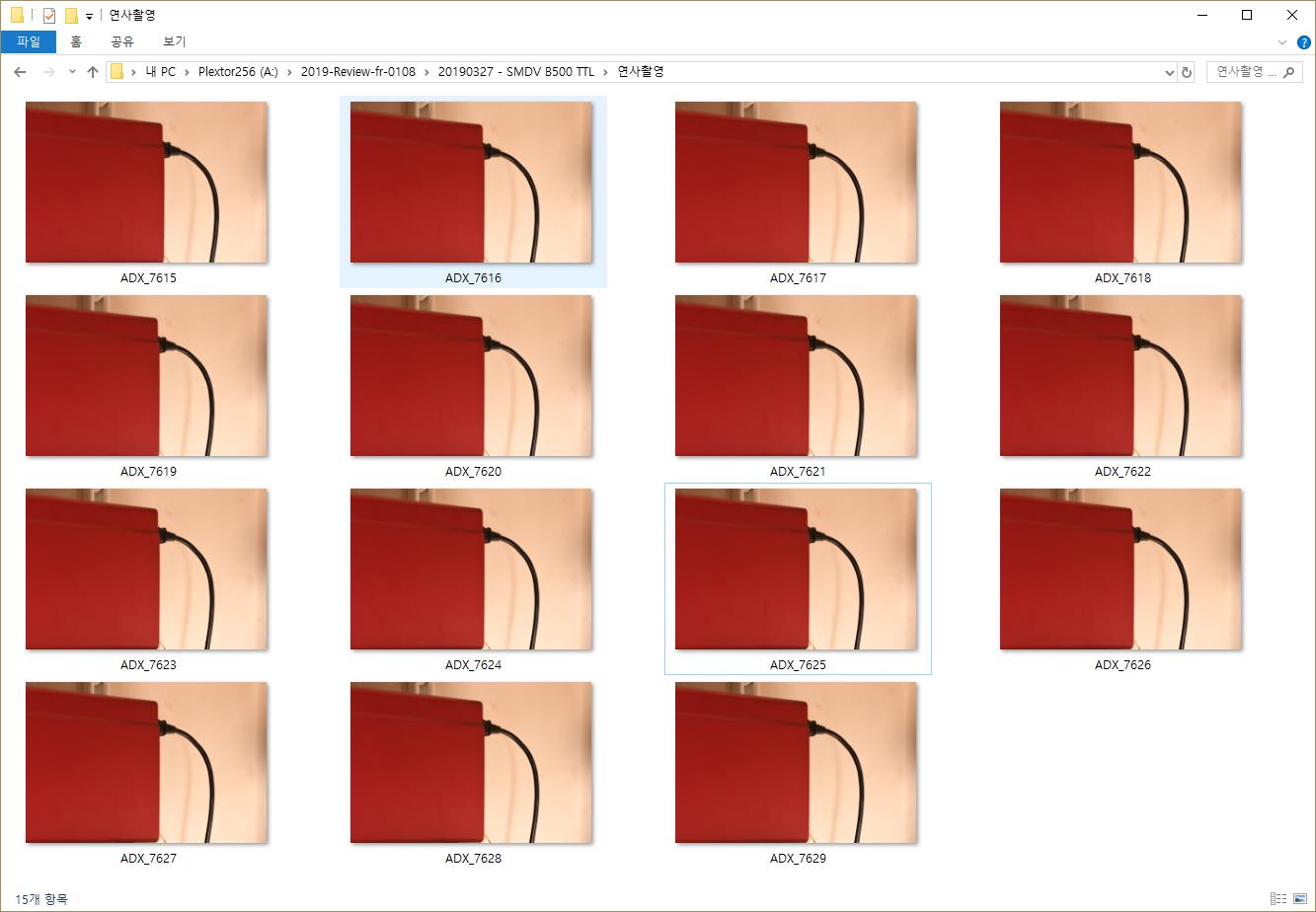1316x912 pixels.
Task: Minimize the 연사촬영 window
Action: tap(1202, 15)
